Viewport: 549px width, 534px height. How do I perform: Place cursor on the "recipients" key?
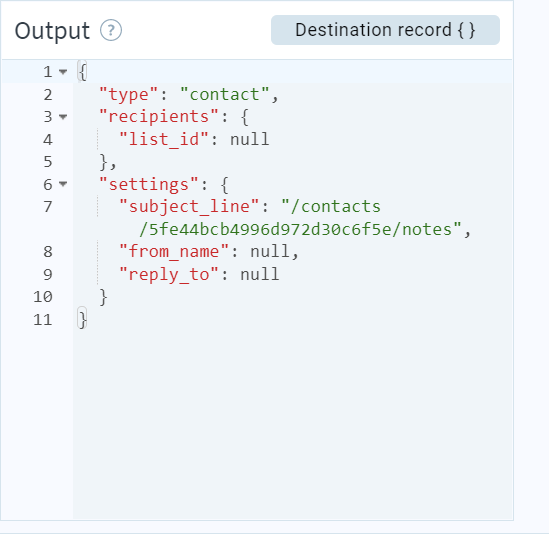tap(159, 117)
